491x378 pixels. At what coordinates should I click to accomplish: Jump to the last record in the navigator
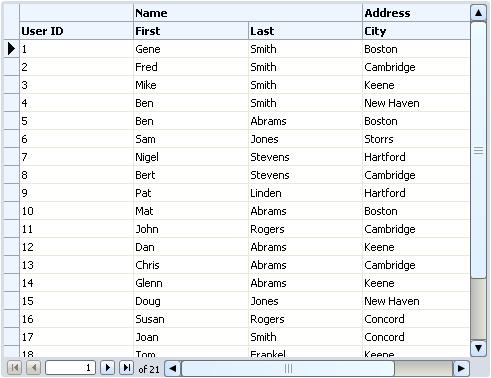coord(126,368)
